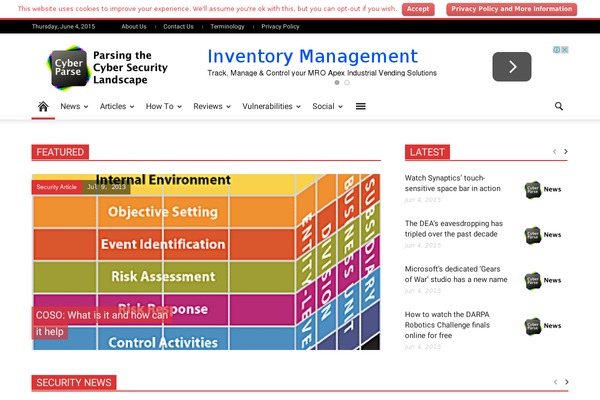The height and width of the screenshot is (400, 600).
Task: Click the News thumbnail beside Gears of War article
Action: tap(543, 281)
